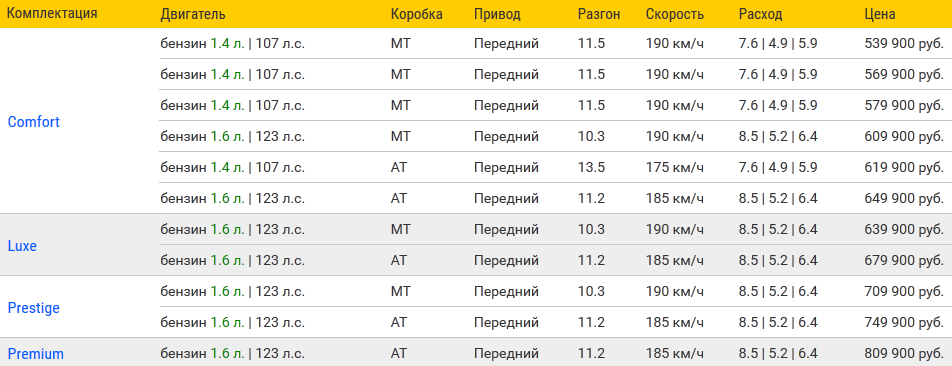Open the Premium trim link
This screenshot has height=366, width=952.
point(35,354)
